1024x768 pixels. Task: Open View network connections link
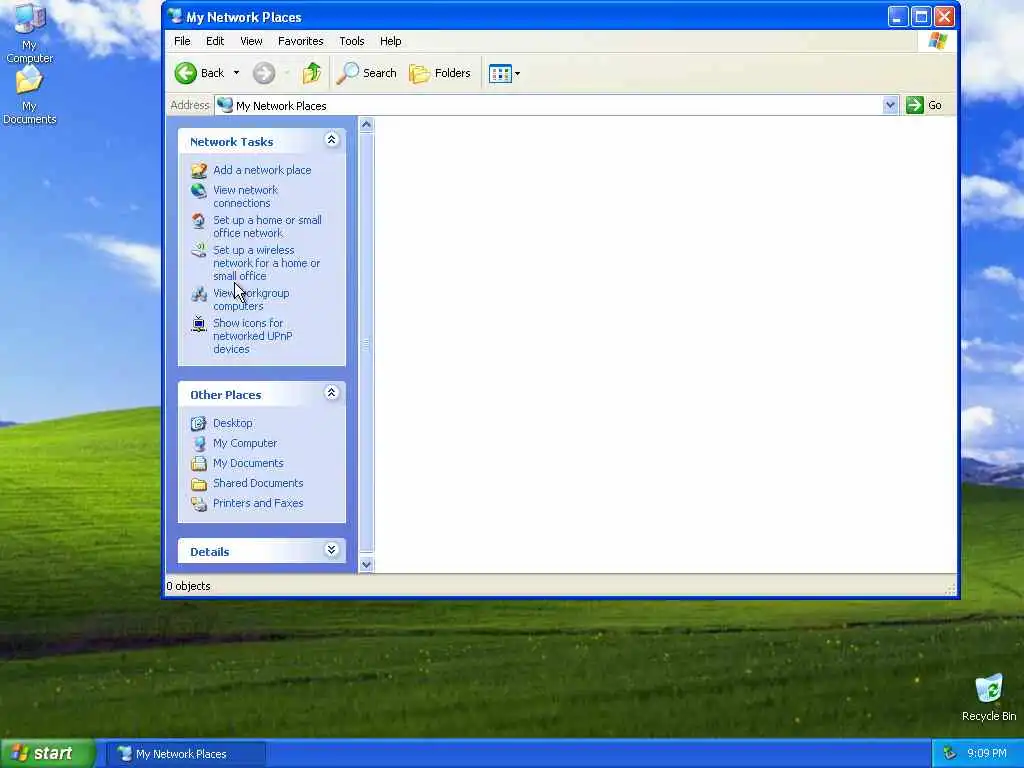[246, 196]
